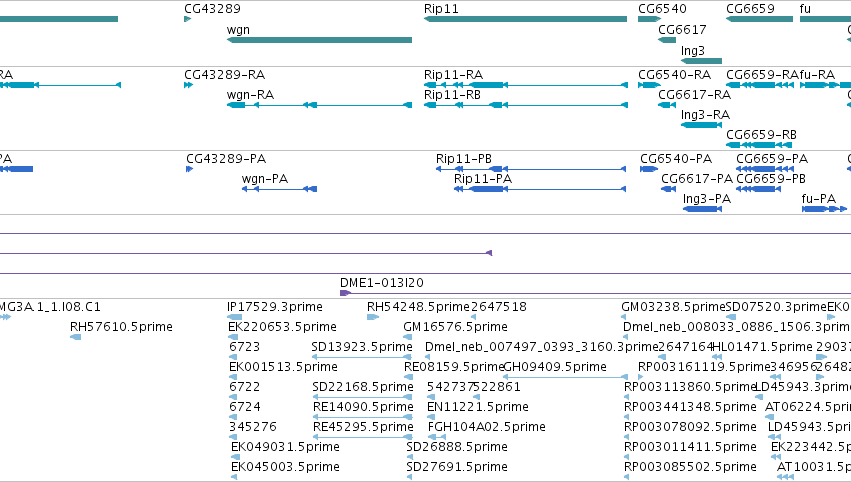The width and height of the screenshot is (851, 482).
Task: Click the feature labeled 6722
Action: tap(234, 397)
